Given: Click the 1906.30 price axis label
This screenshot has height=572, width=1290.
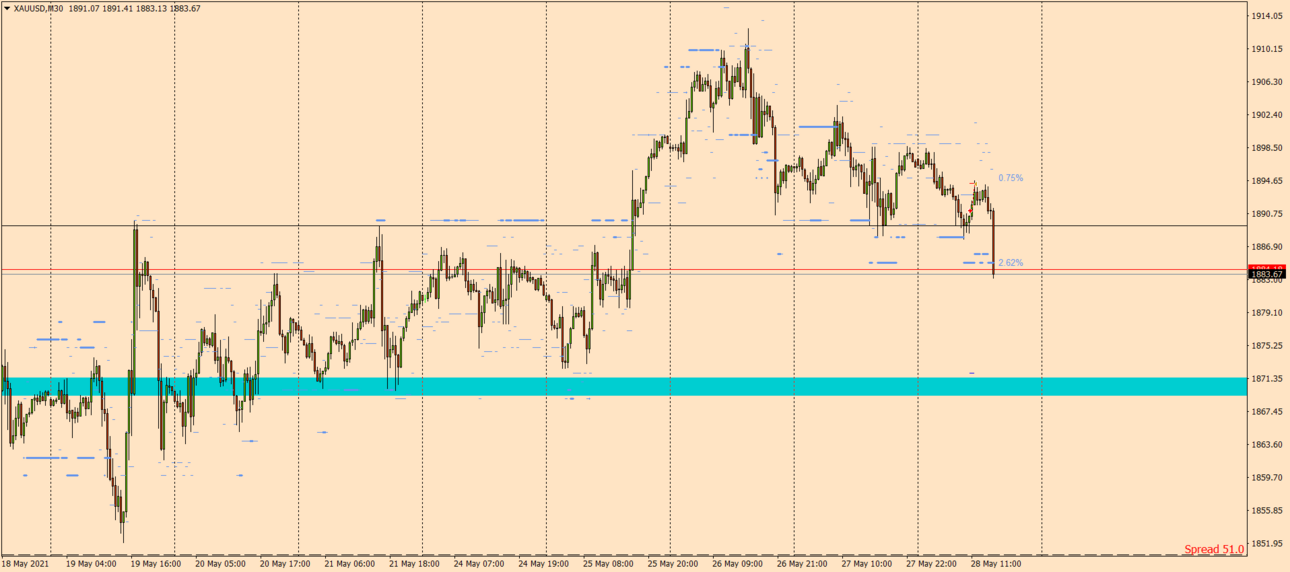Looking at the screenshot, I should 1267,82.
